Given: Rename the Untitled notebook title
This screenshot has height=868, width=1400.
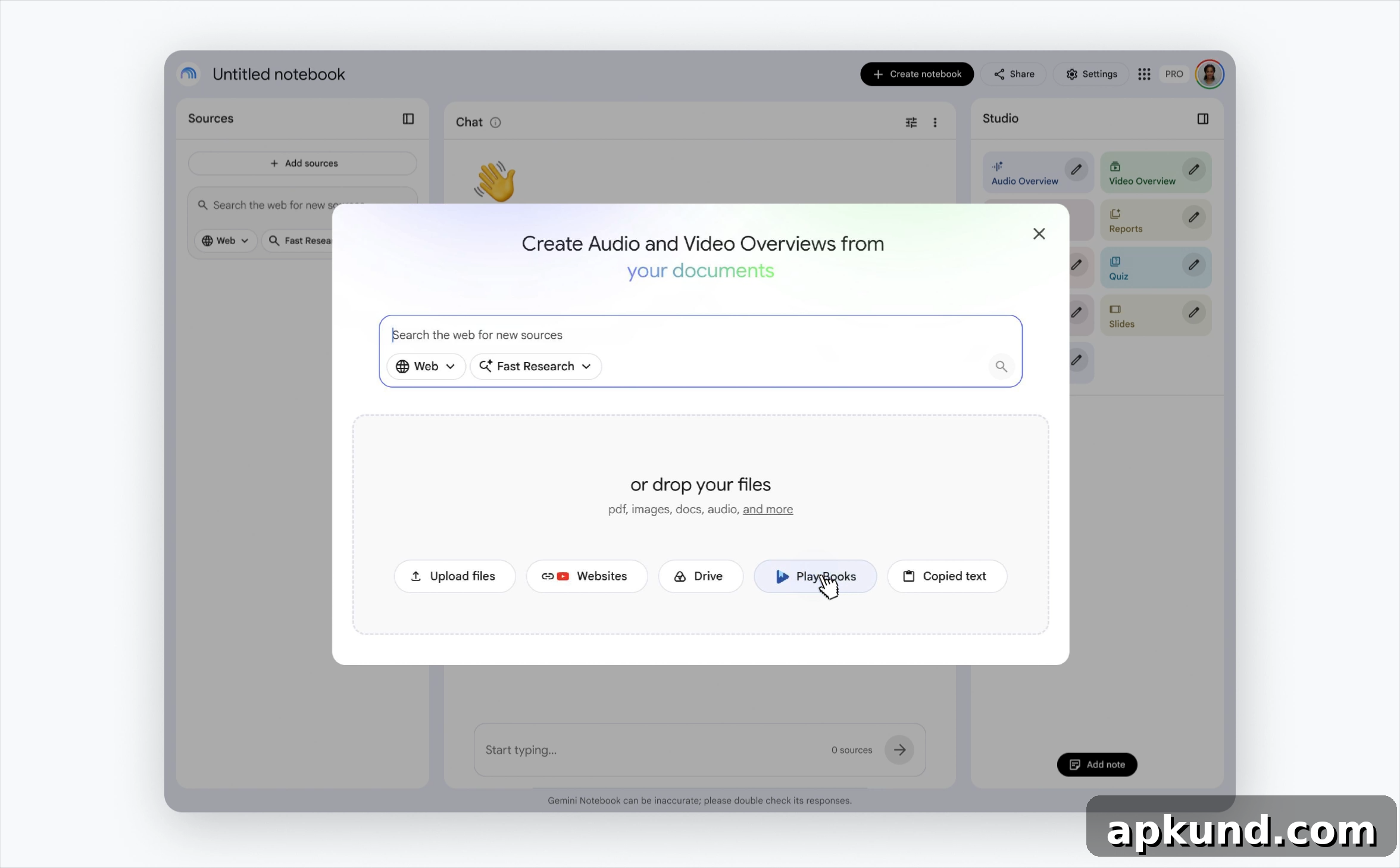Looking at the screenshot, I should coord(279,74).
